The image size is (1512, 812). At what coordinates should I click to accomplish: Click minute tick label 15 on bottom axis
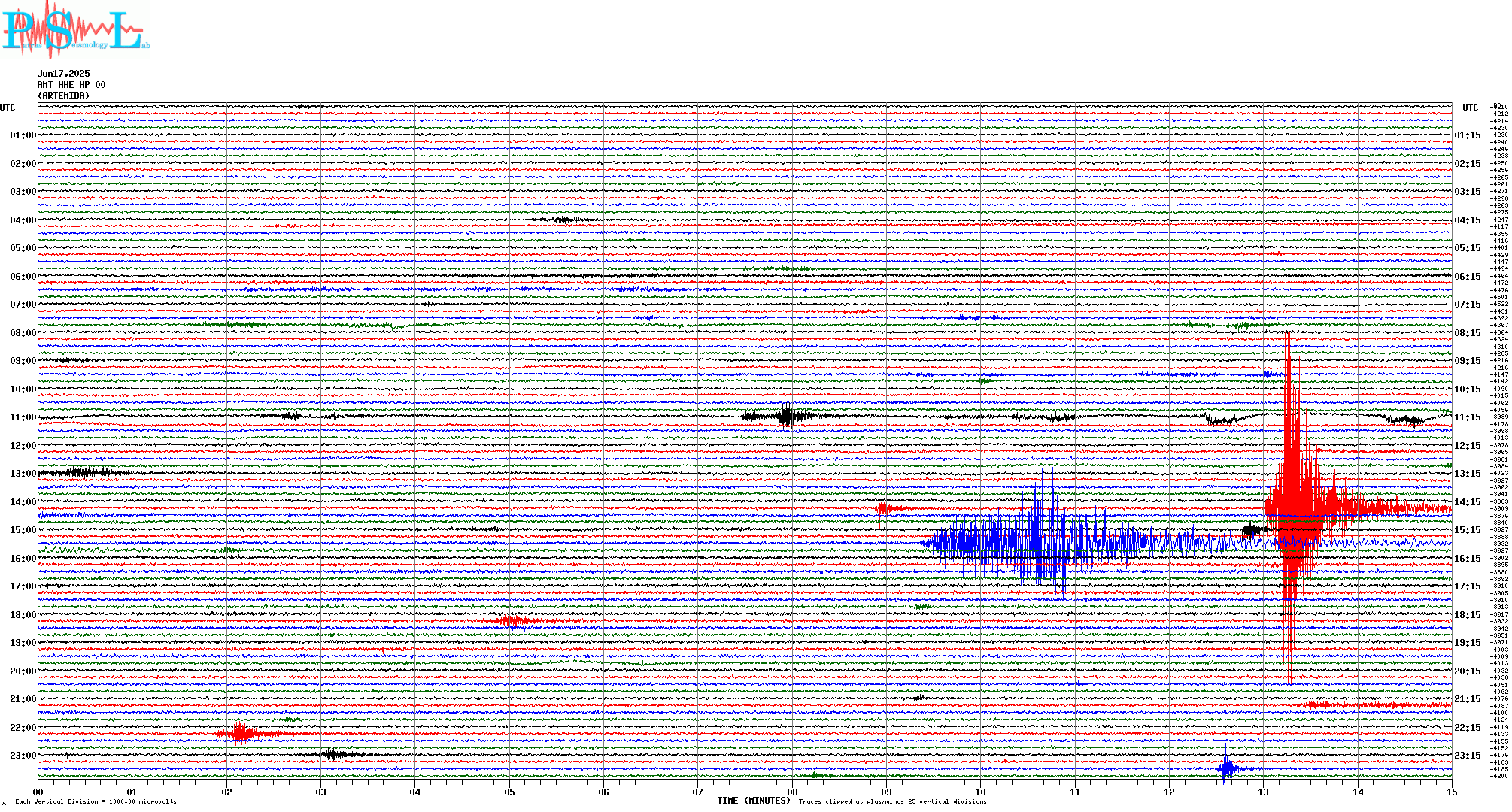click(1452, 792)
